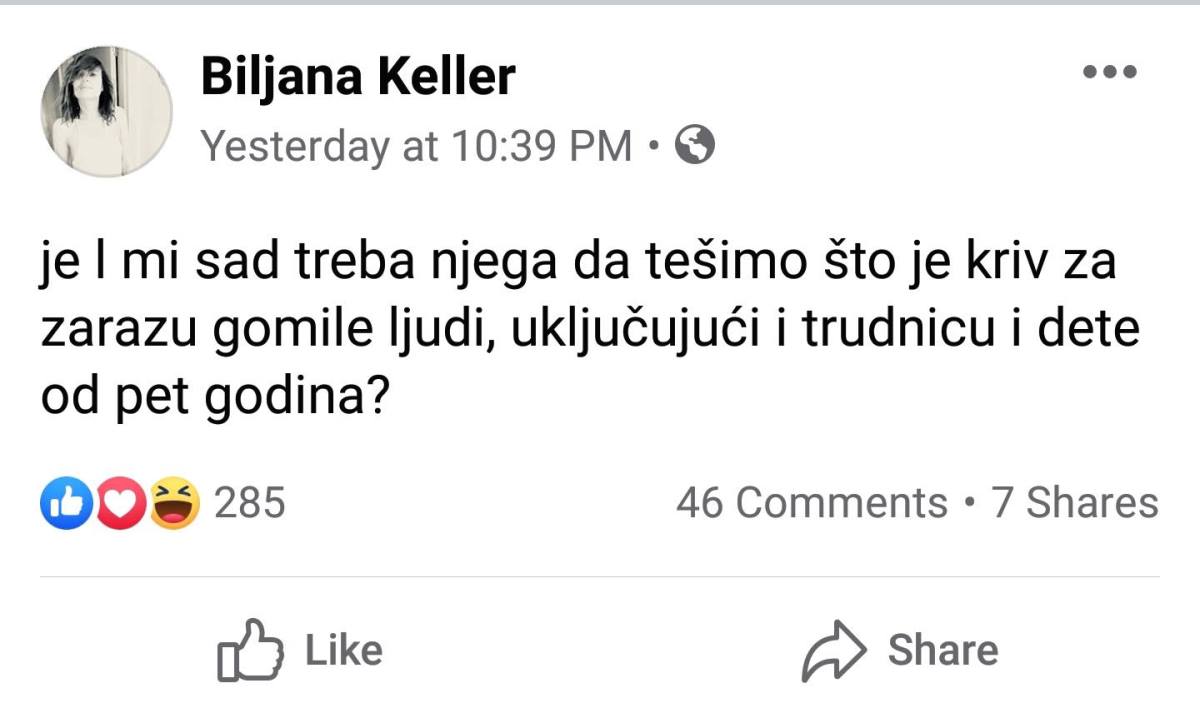Click the laughing emoji reaction icon
The image size is (1200, 713).
(175, 503)
